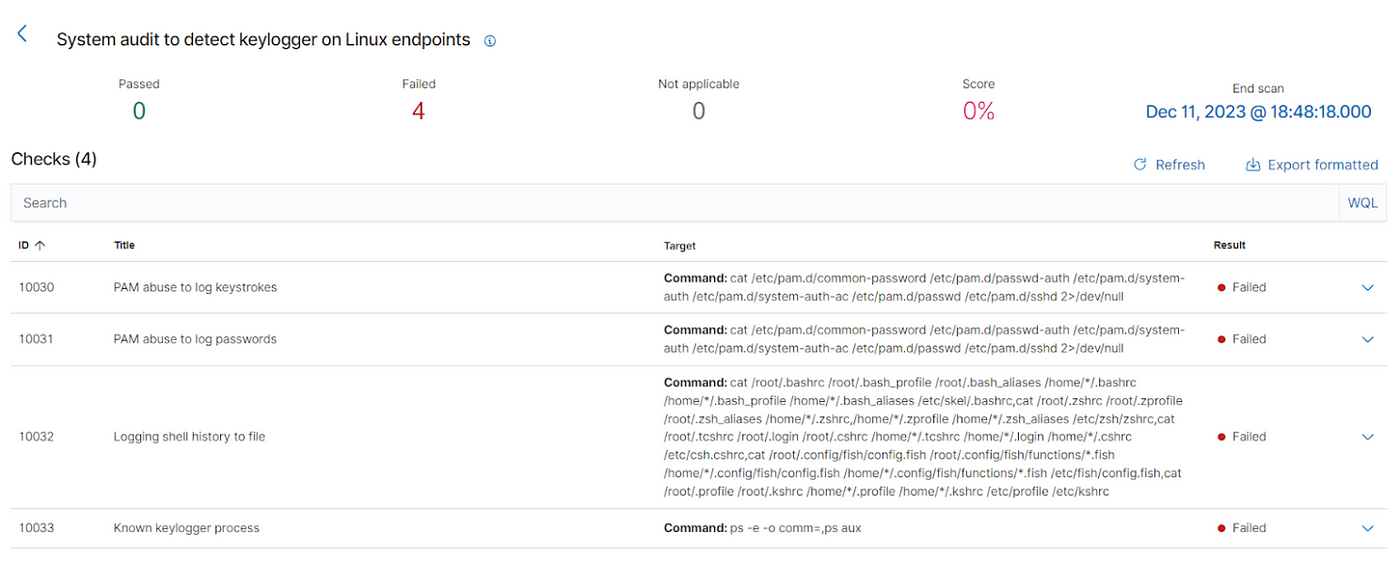
Task: Click the Result column header
Action: [1229, 245]
